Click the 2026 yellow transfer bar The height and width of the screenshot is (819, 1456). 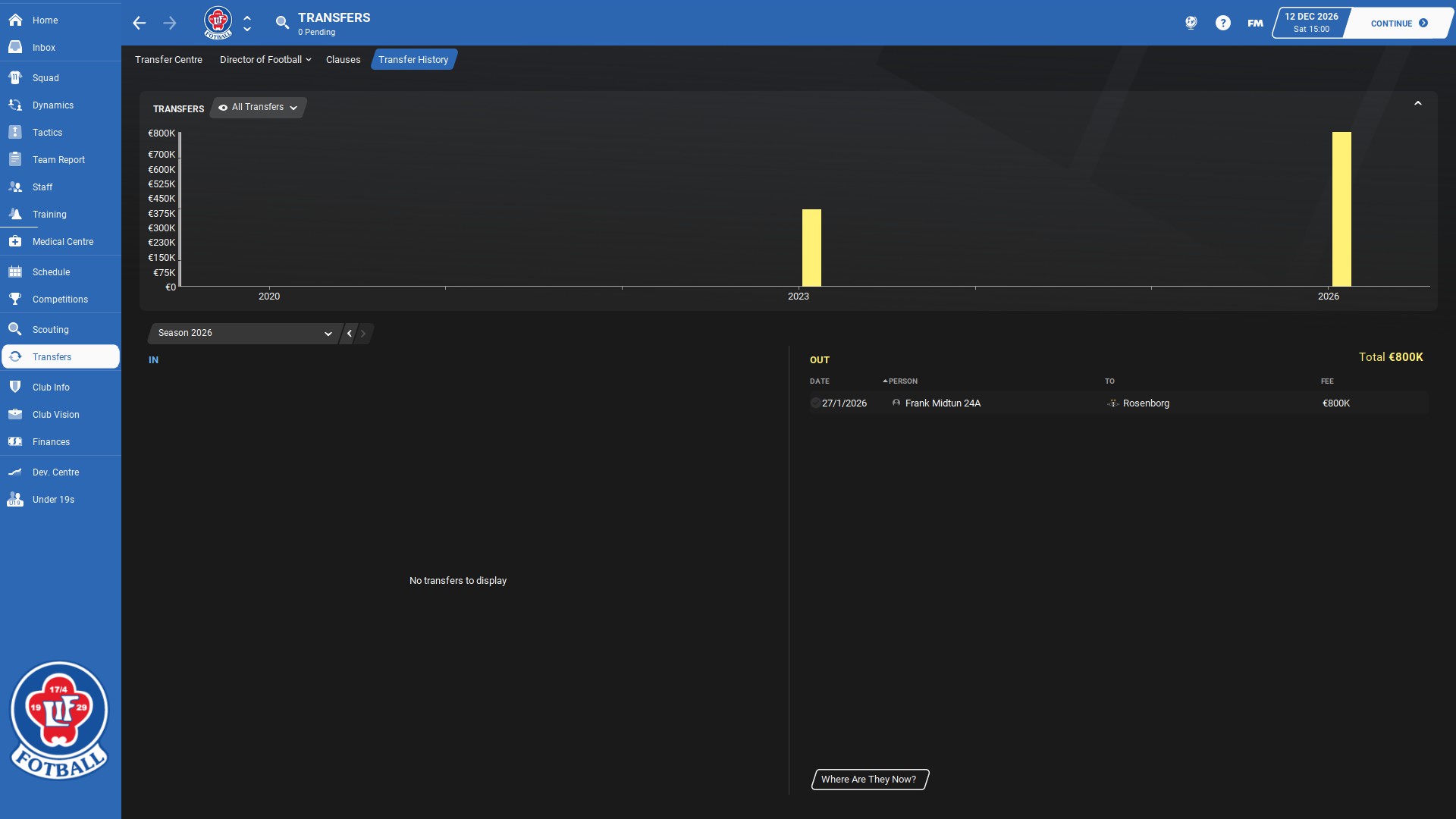point(1341,209)
